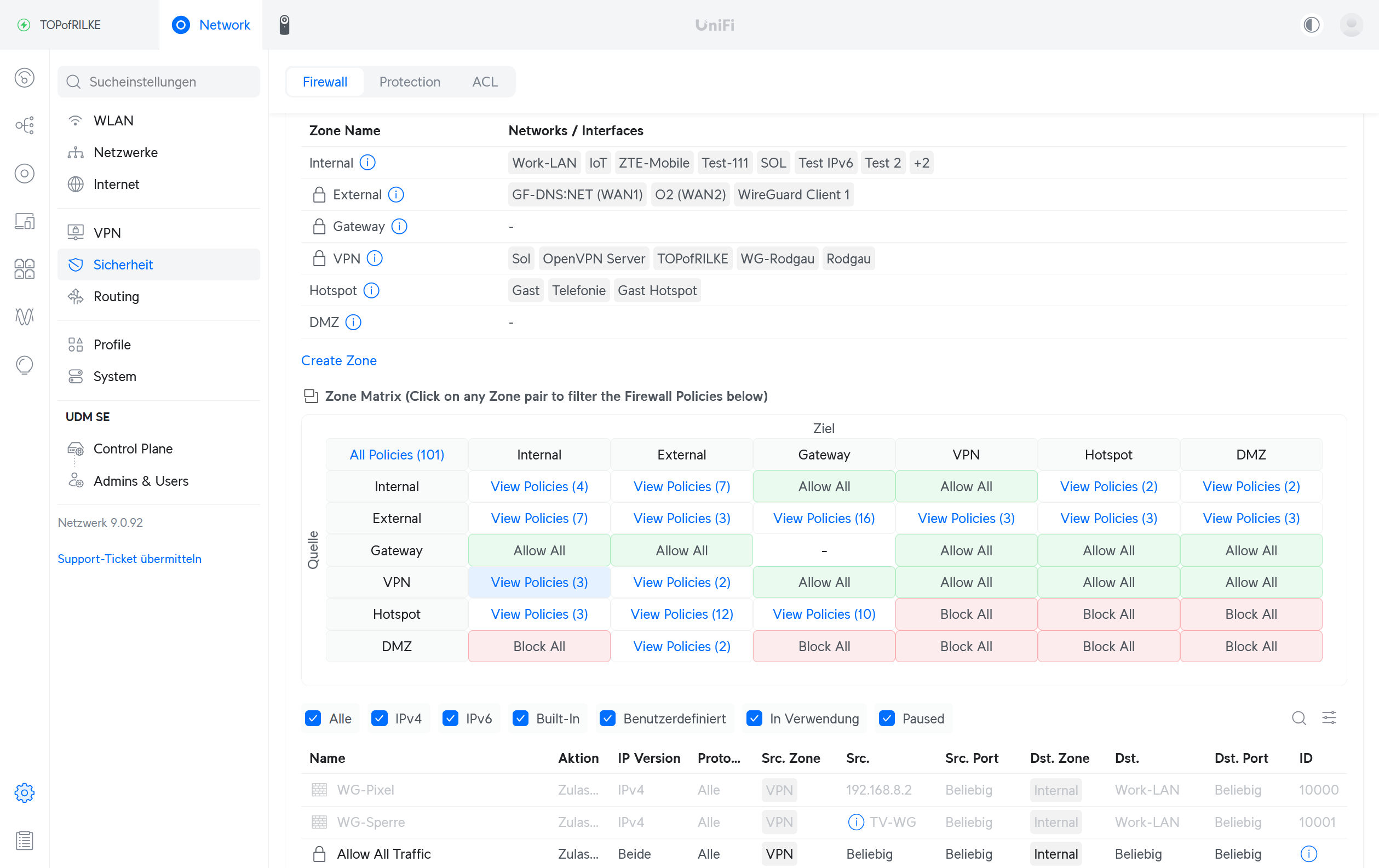Click the info icon in Allow All Traffic row
This screenshot has height=868, width=1379.
pyautogui.click(x=1308, y=854)
